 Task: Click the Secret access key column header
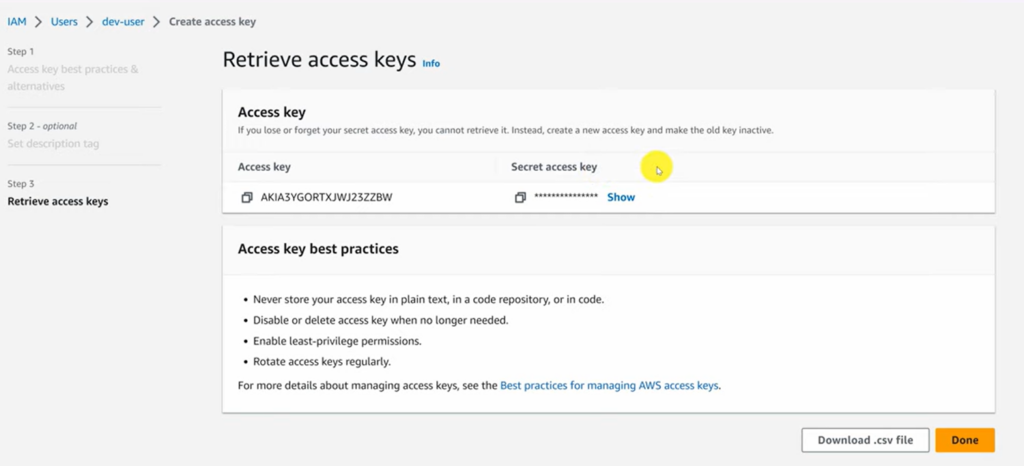[x=554, y=167]
